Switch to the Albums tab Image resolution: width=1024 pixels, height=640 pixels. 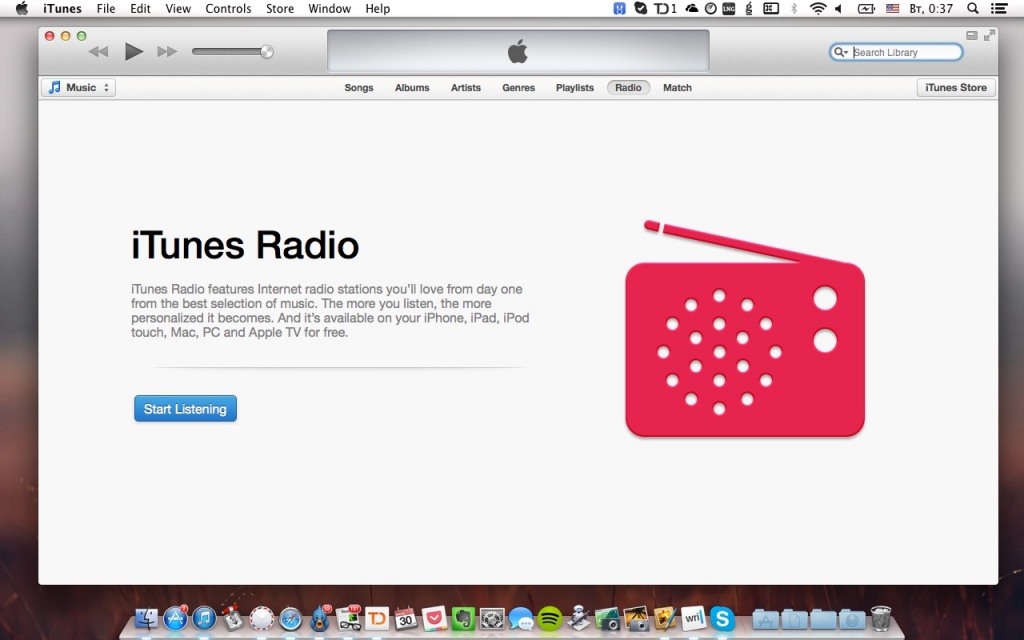412,88
